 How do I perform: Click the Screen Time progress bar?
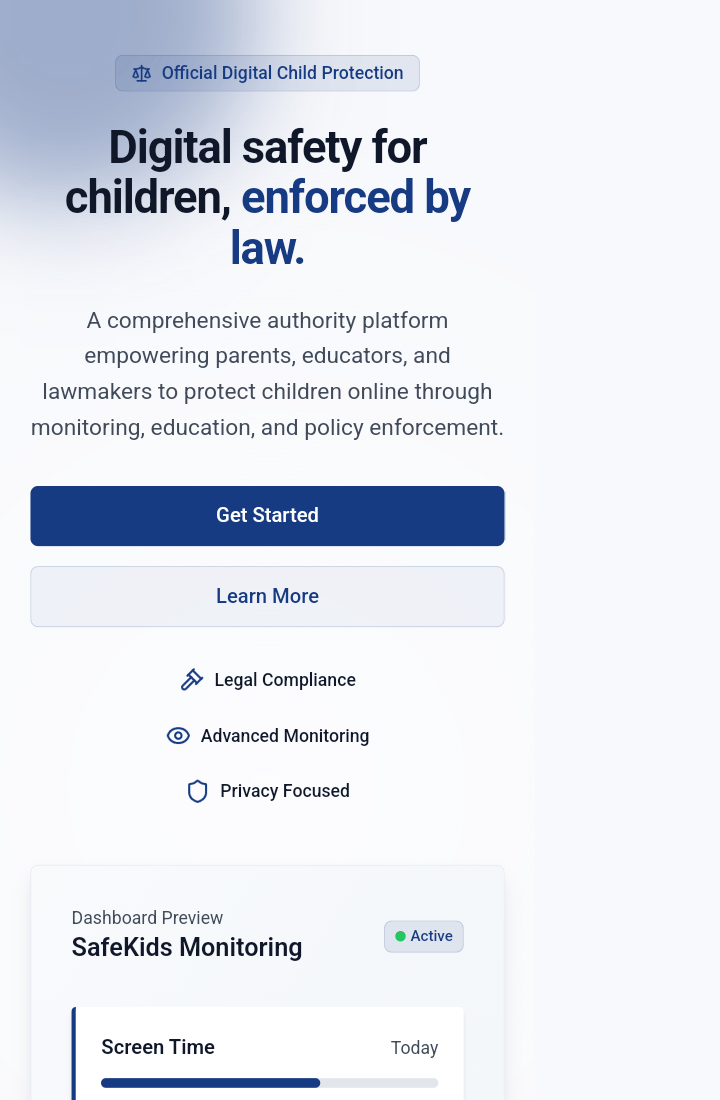269,1083
